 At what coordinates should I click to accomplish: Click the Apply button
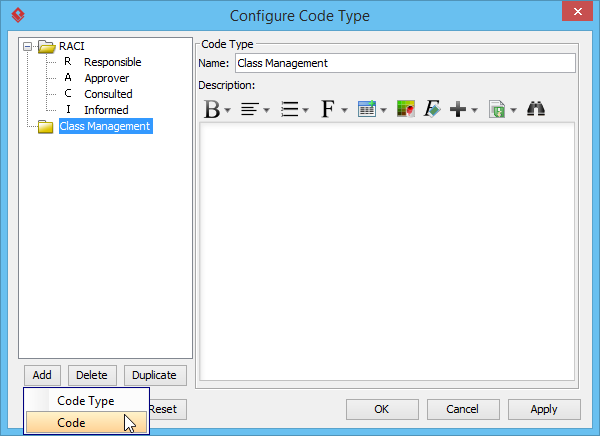pyautogui.click(x=544, y=410)
